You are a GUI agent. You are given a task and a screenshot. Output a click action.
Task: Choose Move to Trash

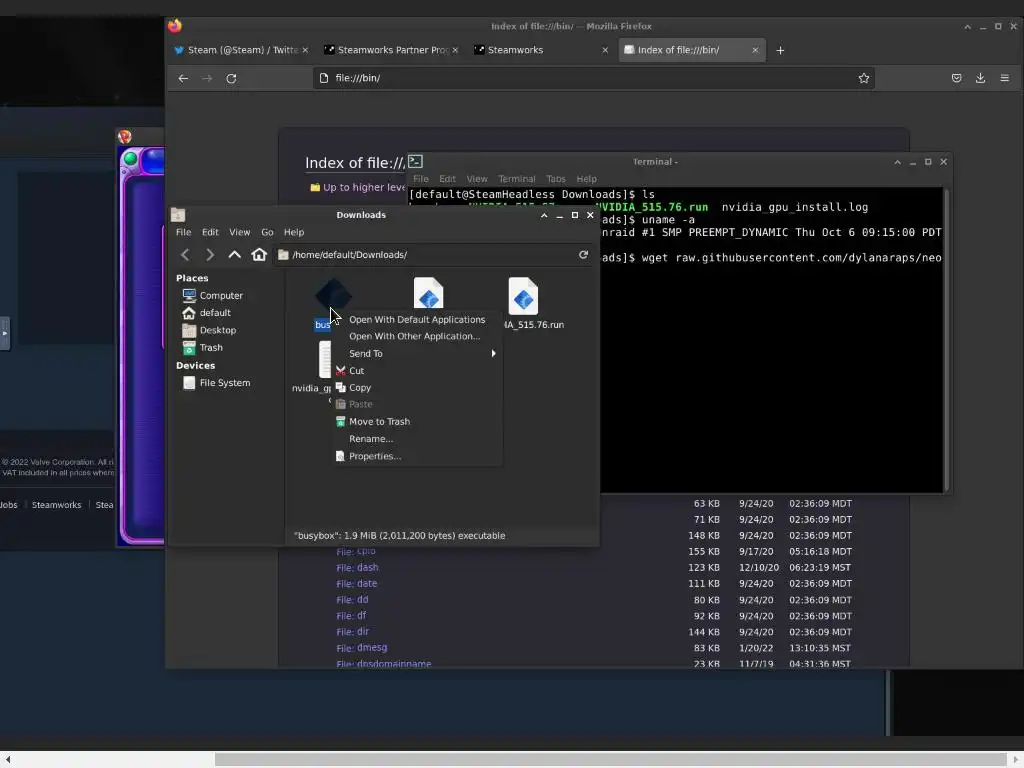pos(417,422)
